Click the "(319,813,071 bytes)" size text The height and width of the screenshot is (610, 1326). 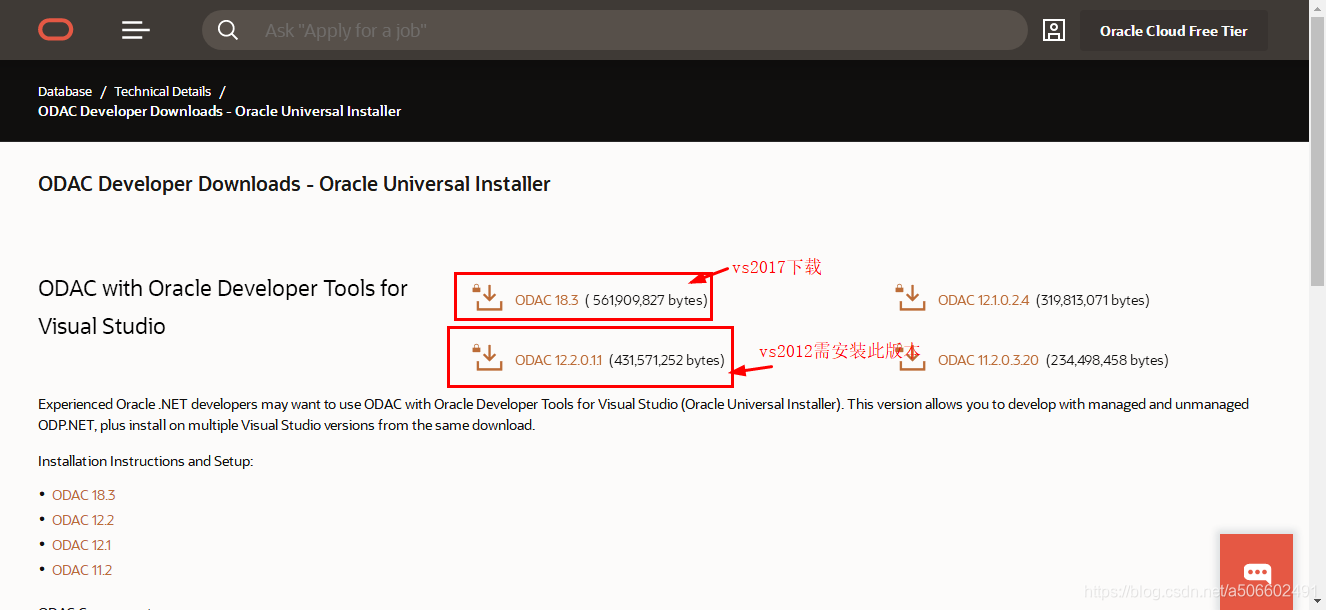pyautogui.click(x=1092, y=300)
